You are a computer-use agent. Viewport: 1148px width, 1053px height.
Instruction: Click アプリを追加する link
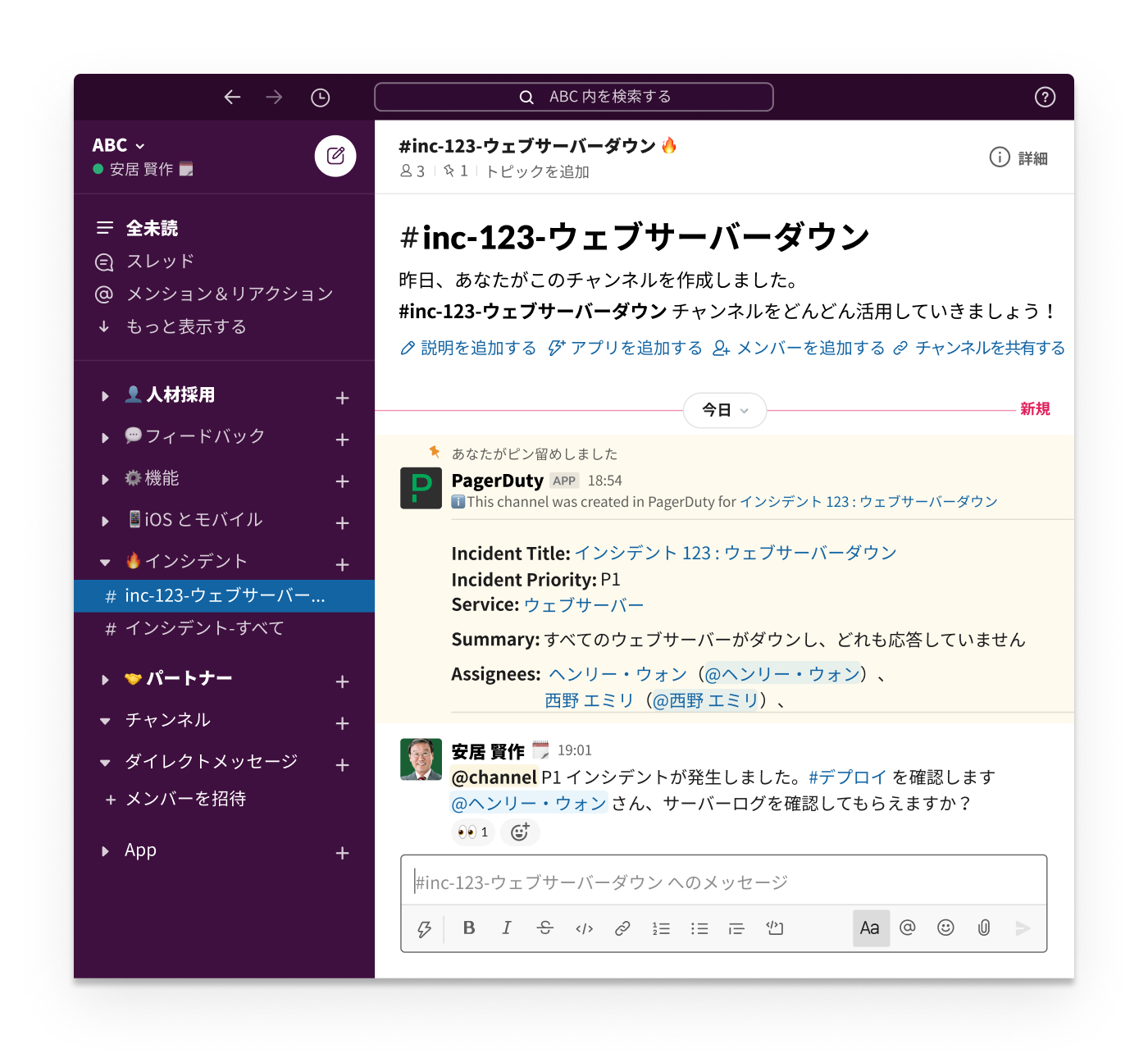(625, 348)
